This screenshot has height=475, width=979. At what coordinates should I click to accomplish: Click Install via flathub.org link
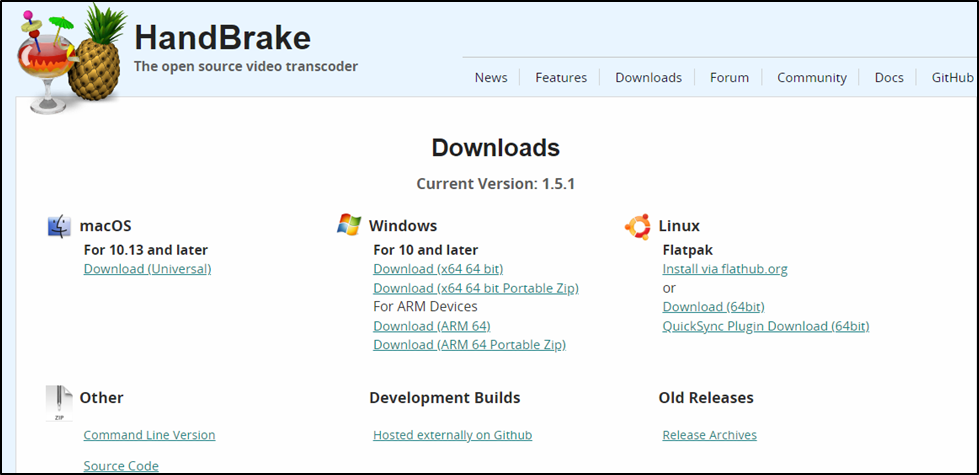coord(725,269)
